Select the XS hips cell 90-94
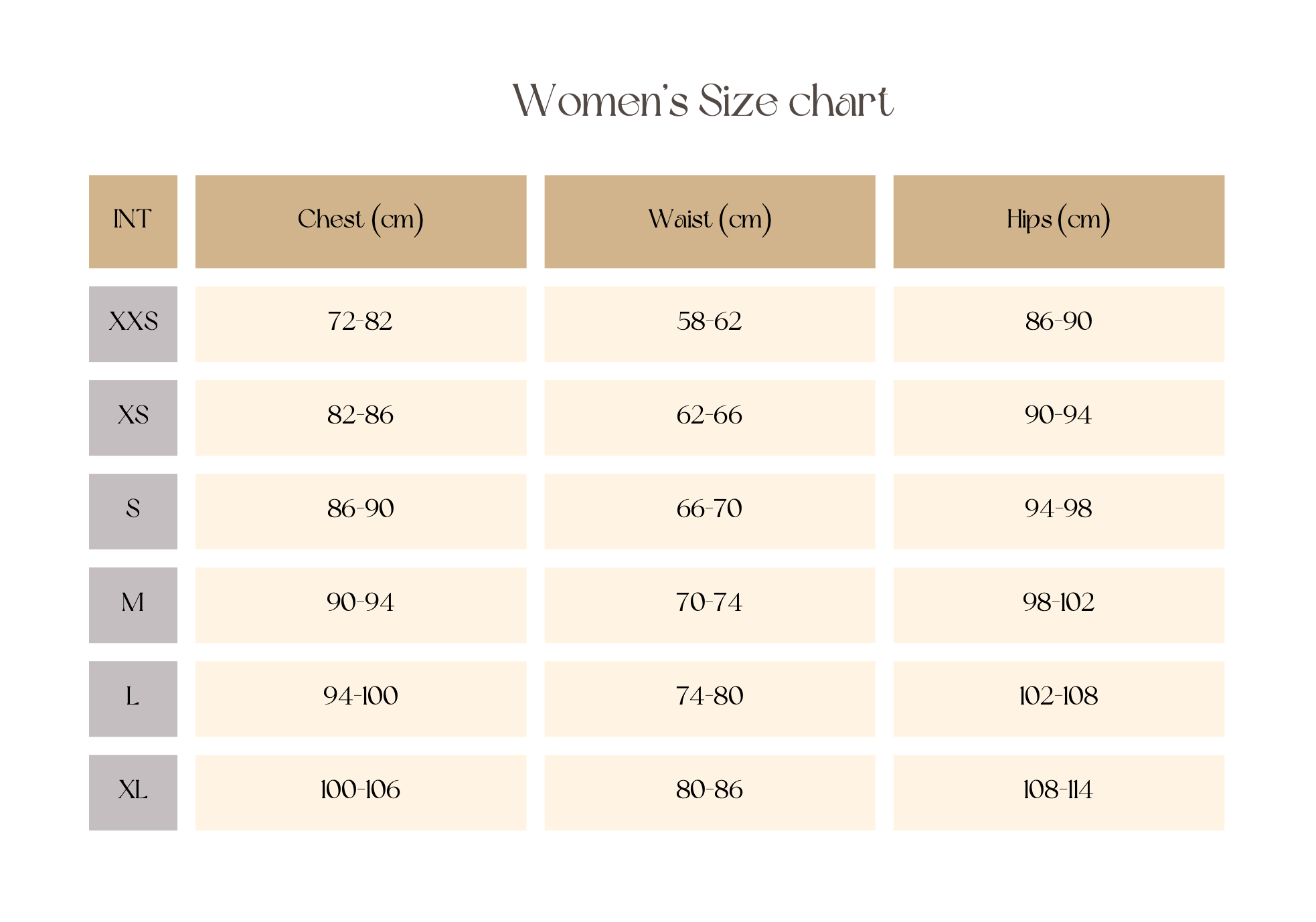The width and height of the screenshot is (1316, 922). coord(1058,417)
